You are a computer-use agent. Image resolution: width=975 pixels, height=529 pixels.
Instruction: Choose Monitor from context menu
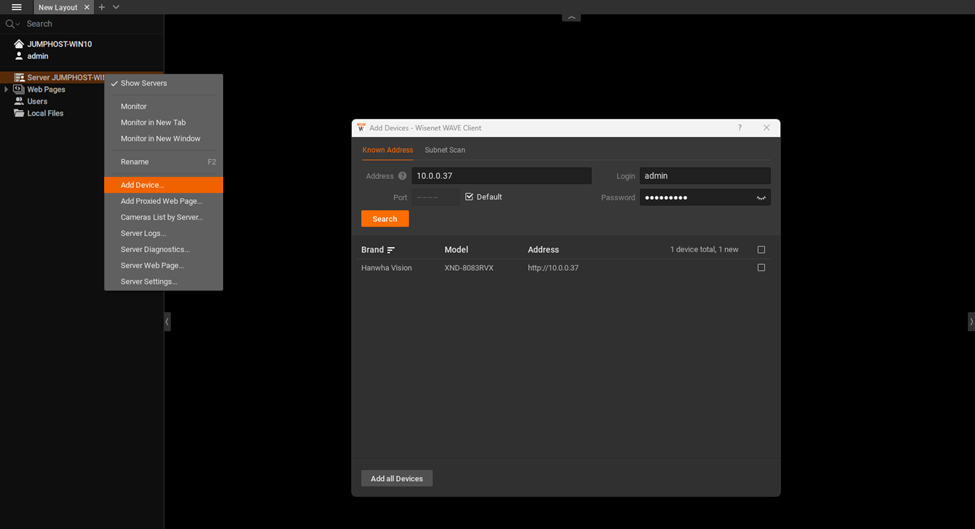pos(164,106)
